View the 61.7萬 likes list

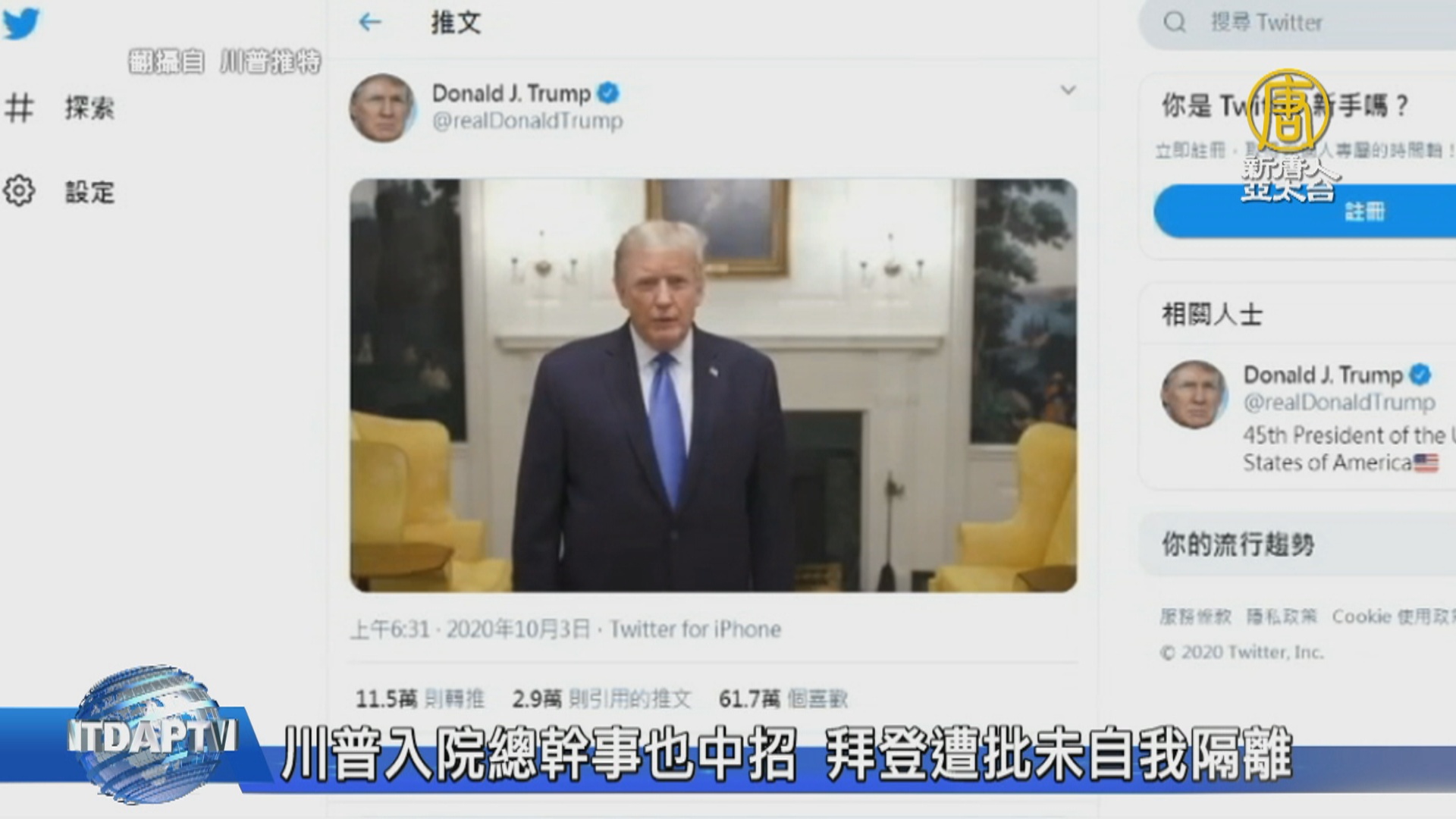point(783,698)
